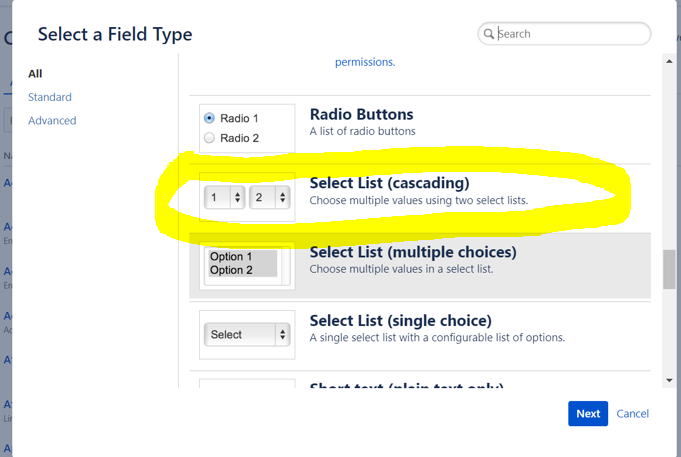Click the scrollbar up arrow in the field list
The height and width of the screenshot is (457, 681).
tap(669, 62)
